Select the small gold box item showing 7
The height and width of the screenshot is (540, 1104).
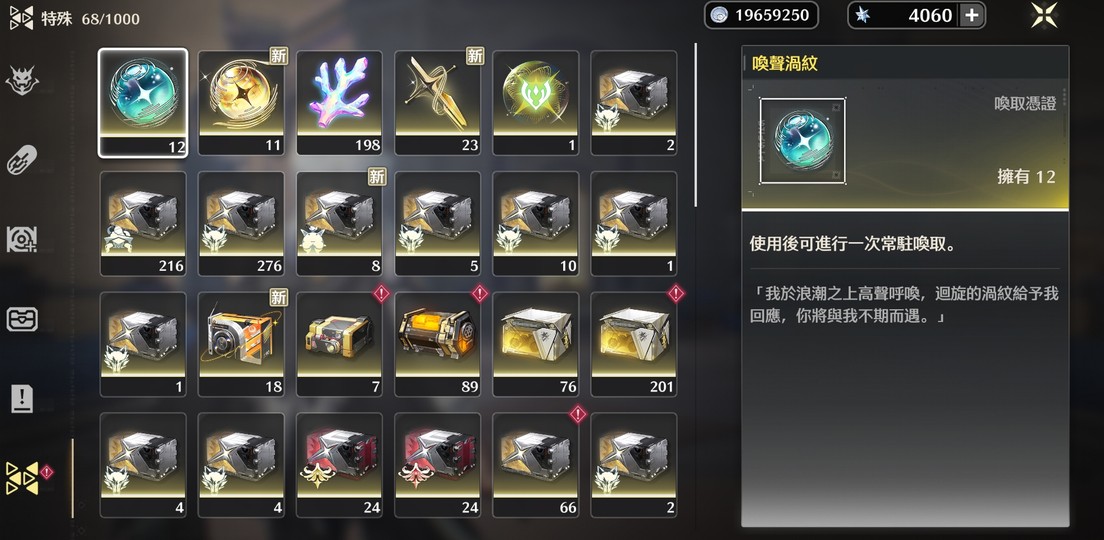[x=339, y=344]
